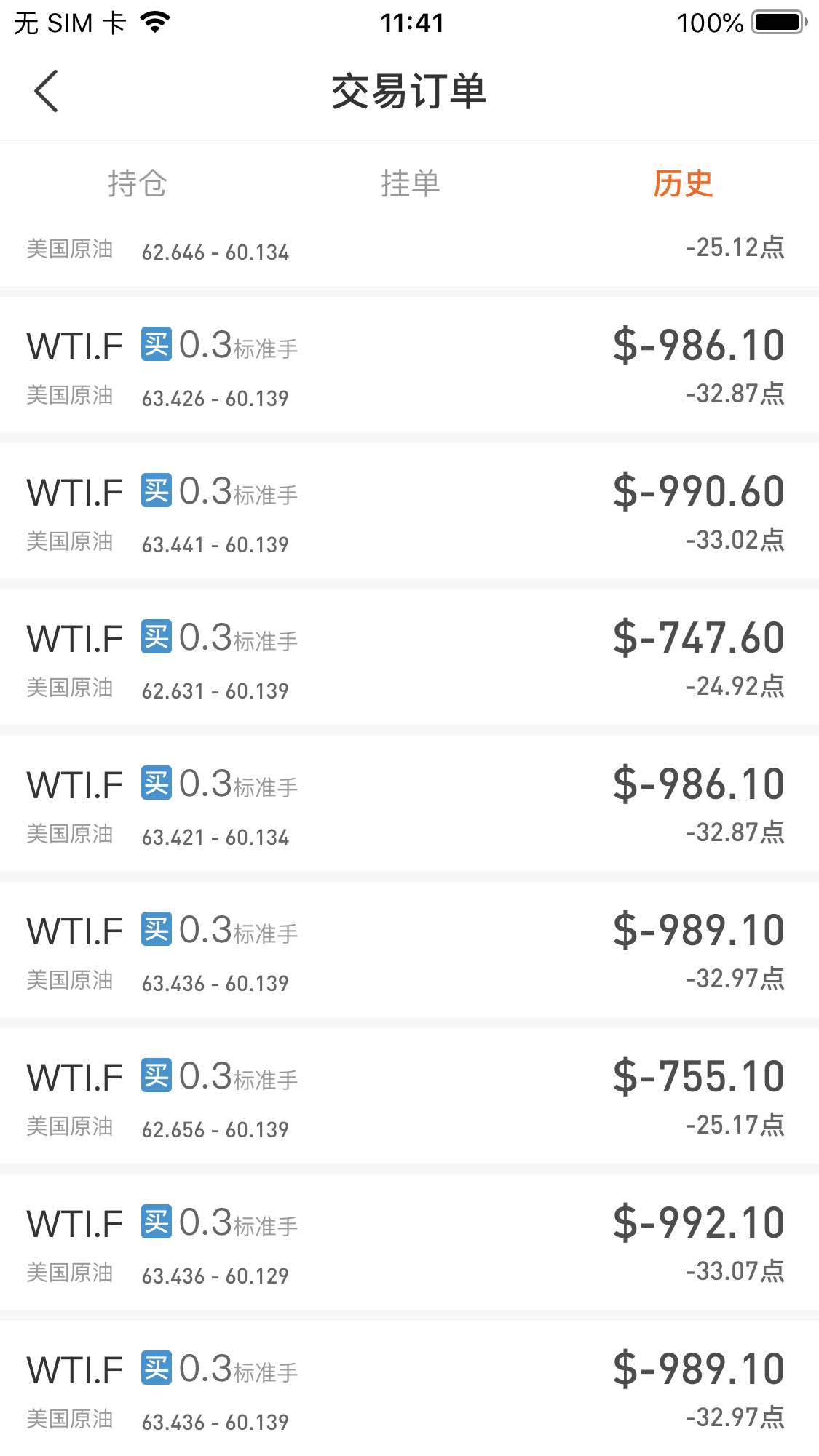Open the order showing $-755.10 loss

click(409, 1096)
